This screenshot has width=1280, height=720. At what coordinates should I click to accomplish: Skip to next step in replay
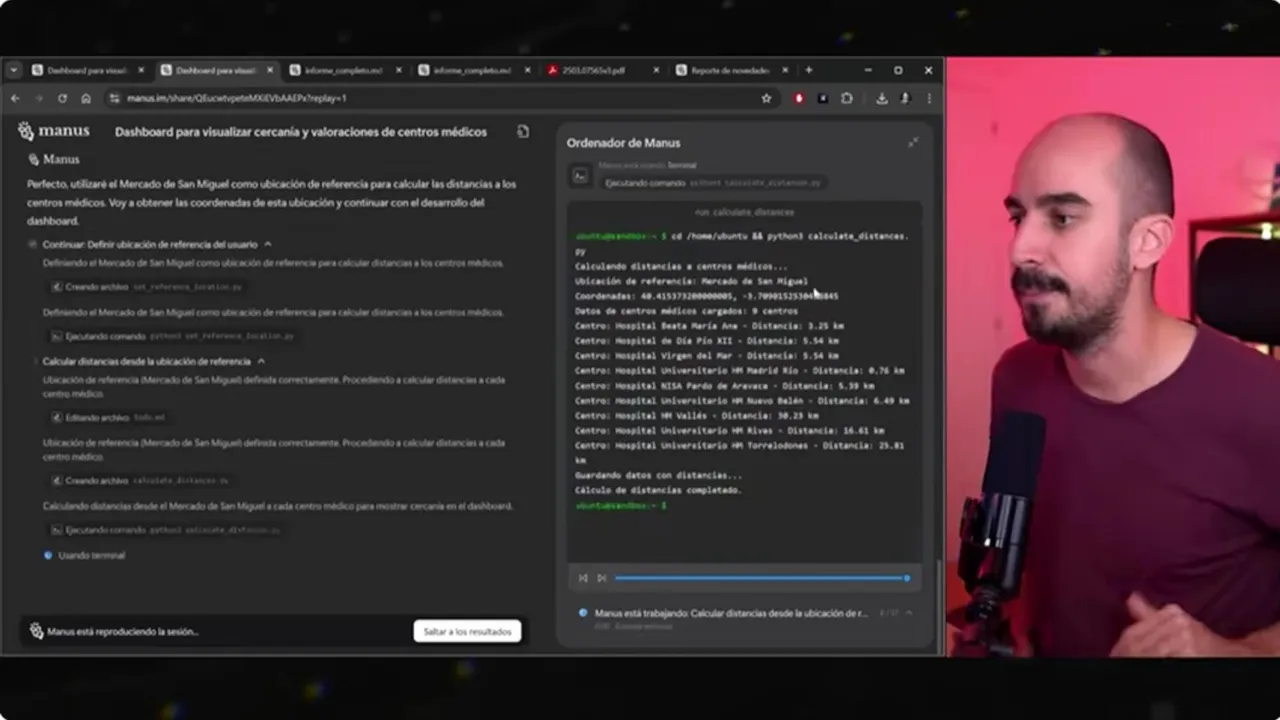(x=601, y=578)
